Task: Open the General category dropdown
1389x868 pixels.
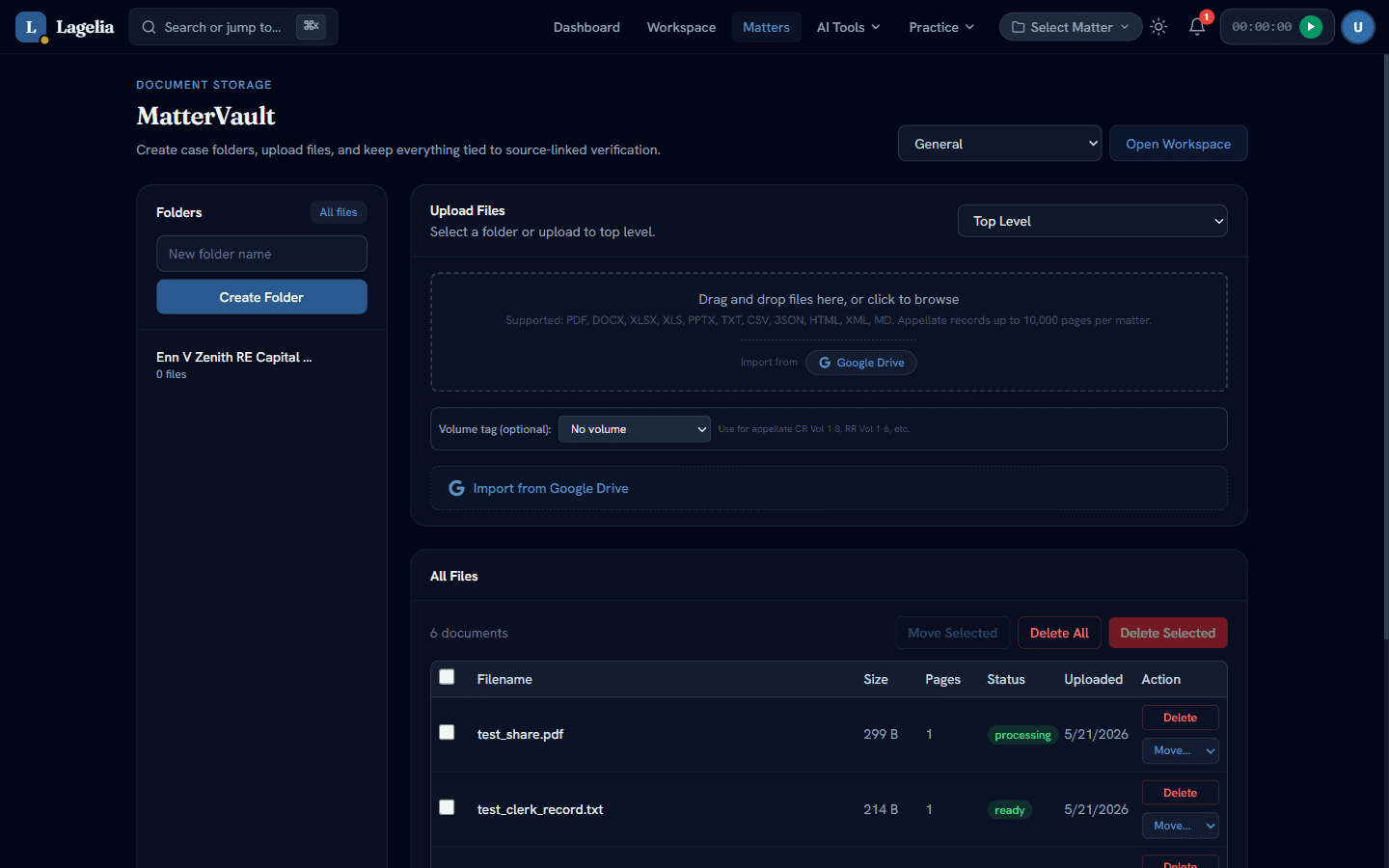Action: tap(999, 144)
